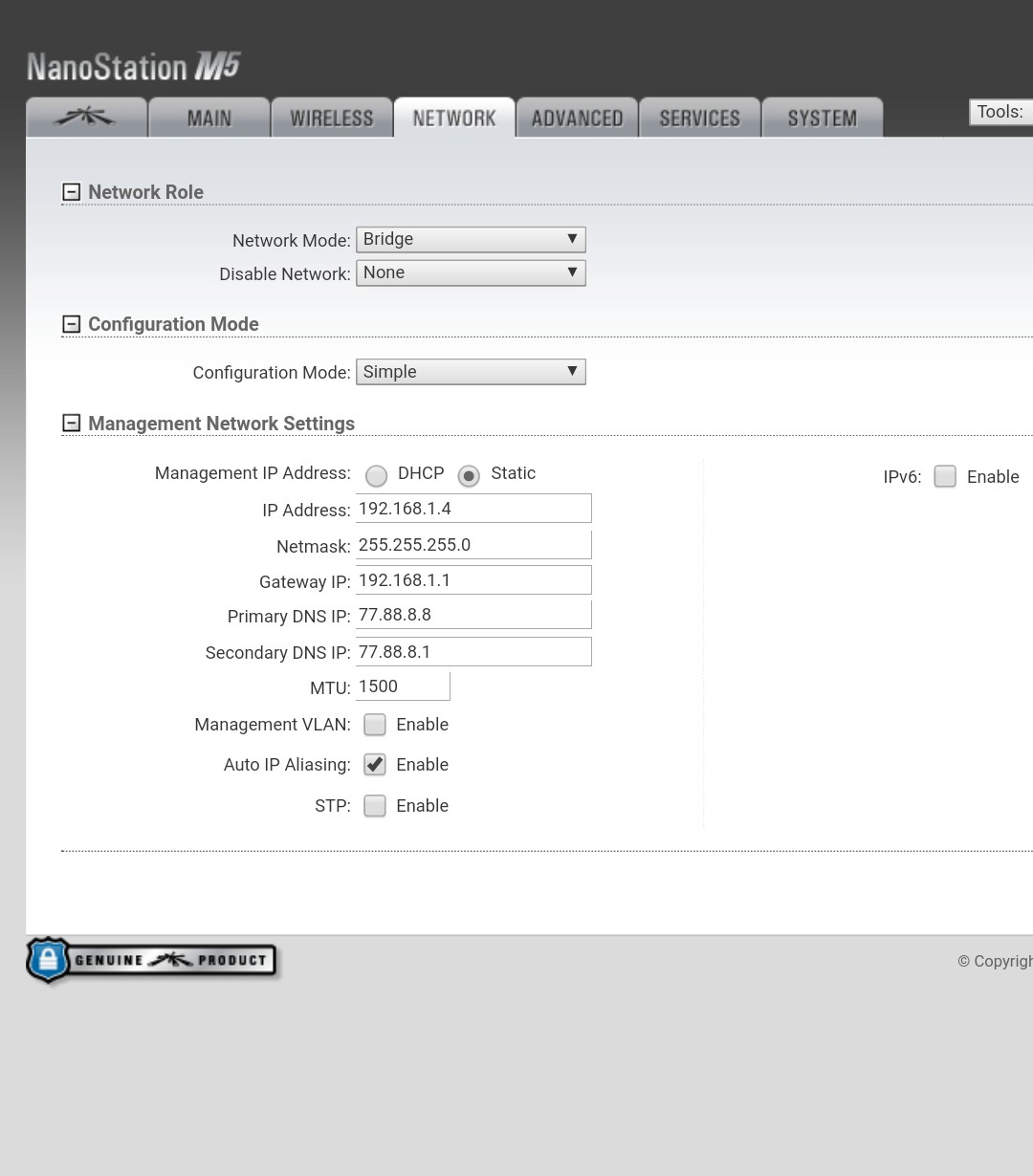Viewport: 1033px width, 1176px height.
Task: Open the Tools dropdown
Action: coord(1000,112)
